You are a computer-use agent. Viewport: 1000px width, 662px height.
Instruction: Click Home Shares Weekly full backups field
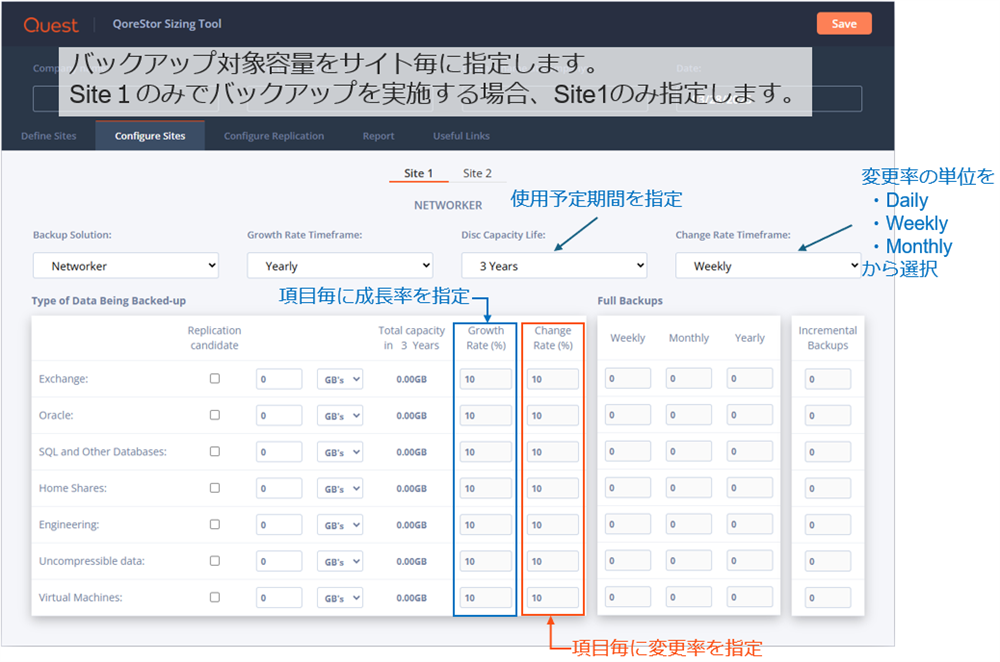point(628,487)
